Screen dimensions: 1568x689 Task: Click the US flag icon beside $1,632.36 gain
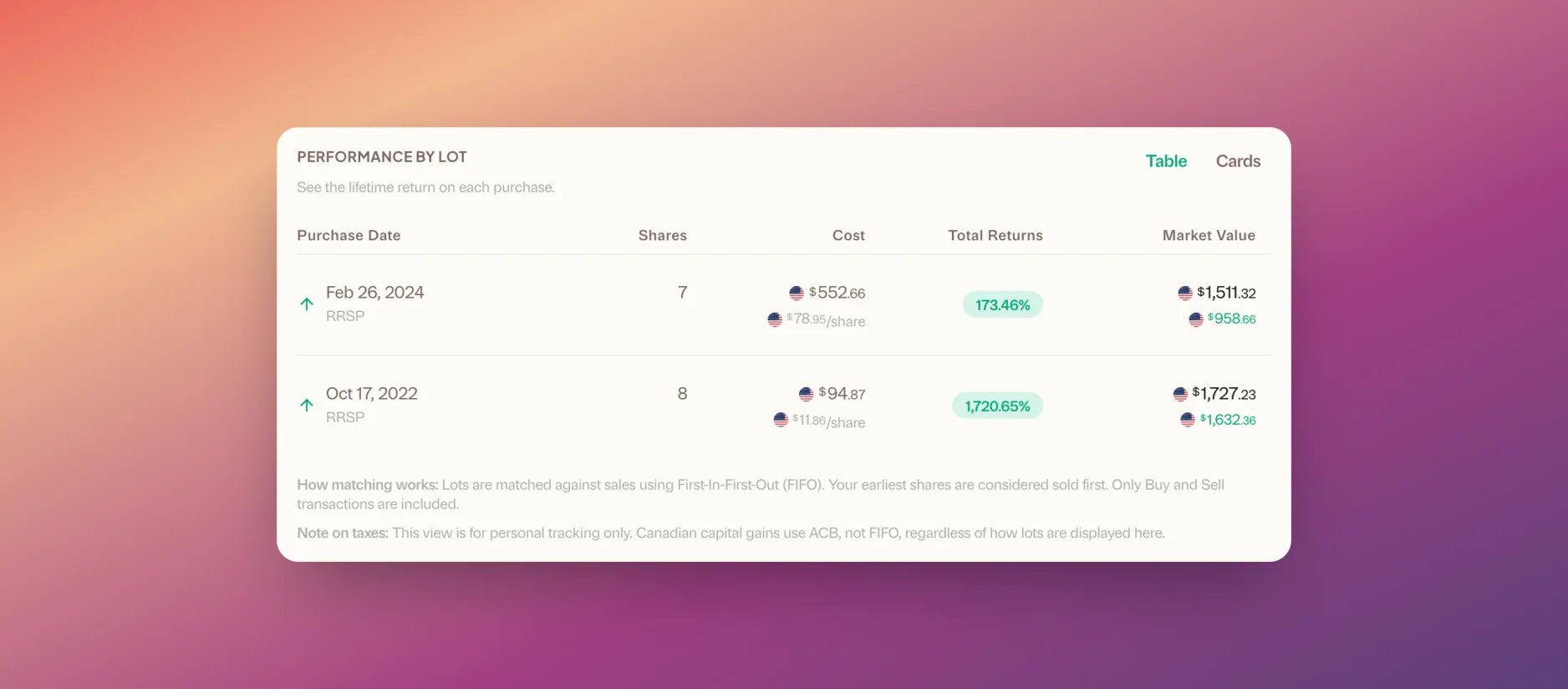[x=1188, y=420]
